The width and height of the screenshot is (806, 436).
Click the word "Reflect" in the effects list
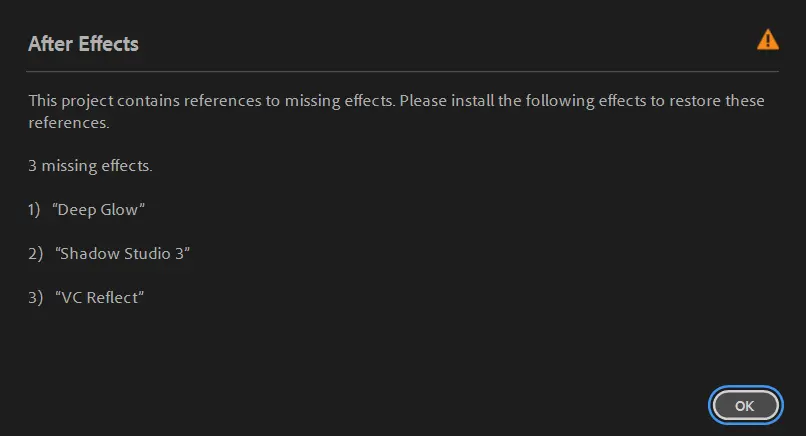pos(114,298)
